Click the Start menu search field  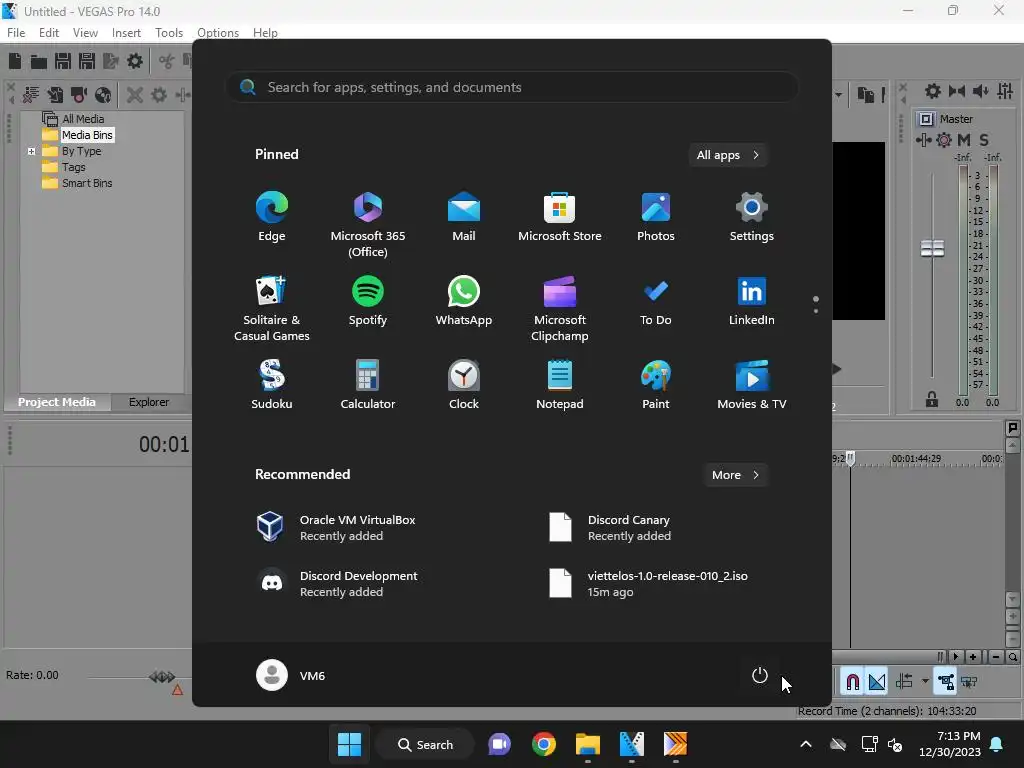[512, 88]
